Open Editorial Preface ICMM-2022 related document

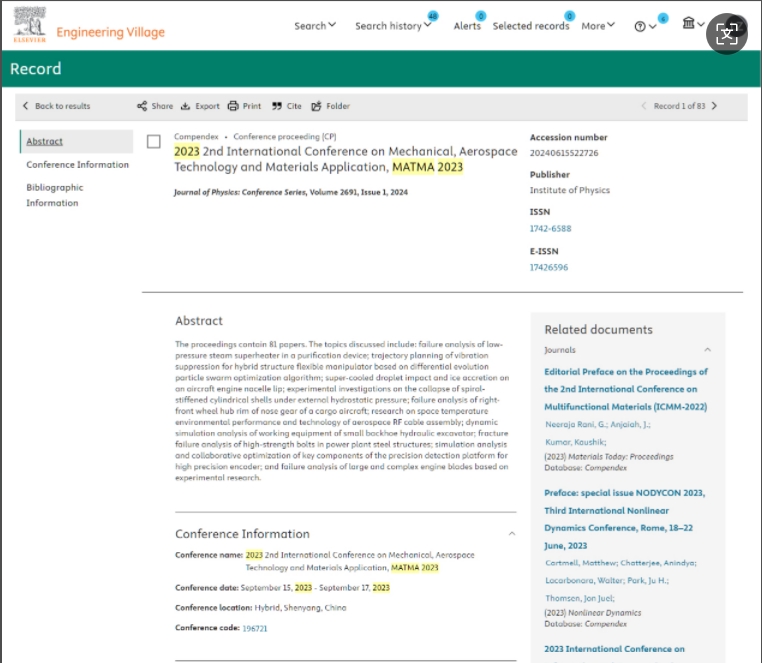click(x=626, y=389)
